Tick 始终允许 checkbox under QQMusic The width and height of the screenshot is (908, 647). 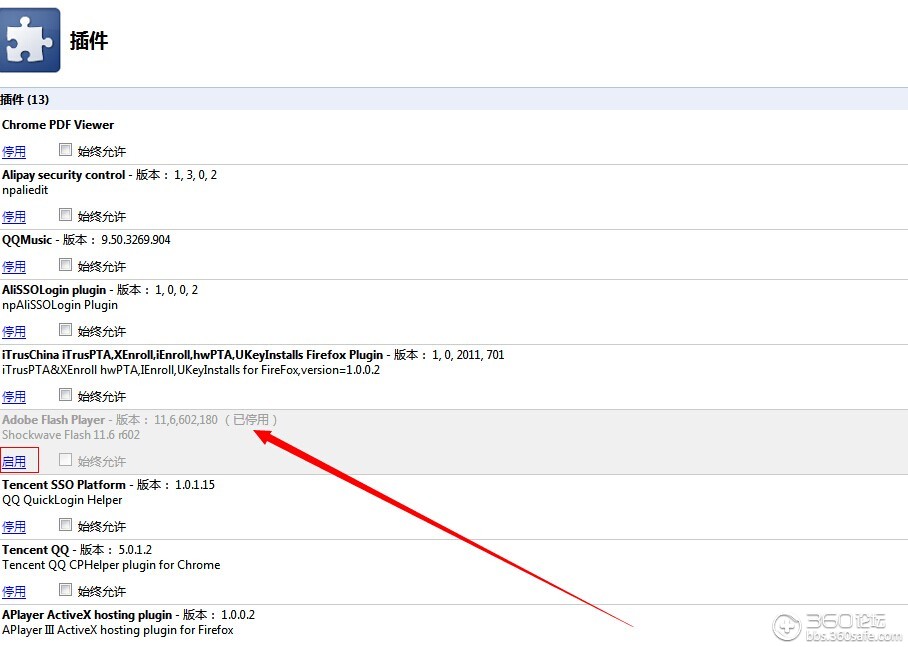[x=65, y=265]
